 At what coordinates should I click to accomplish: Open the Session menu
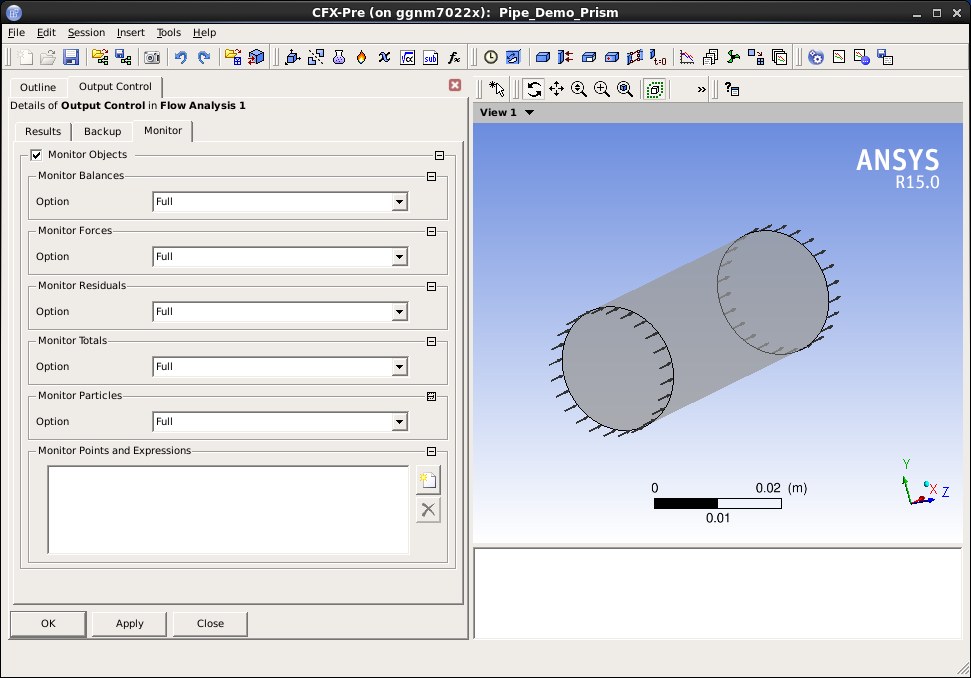[86, 33]
